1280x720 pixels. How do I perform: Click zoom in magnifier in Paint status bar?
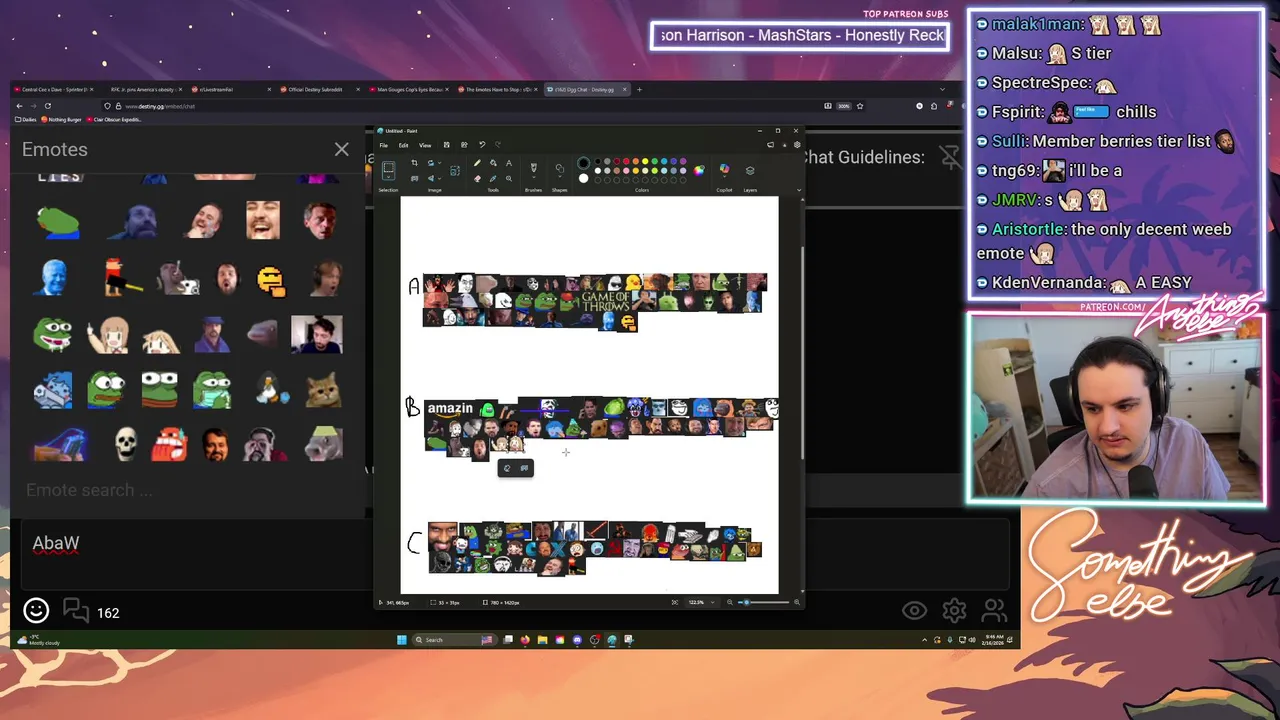[797, 602]
